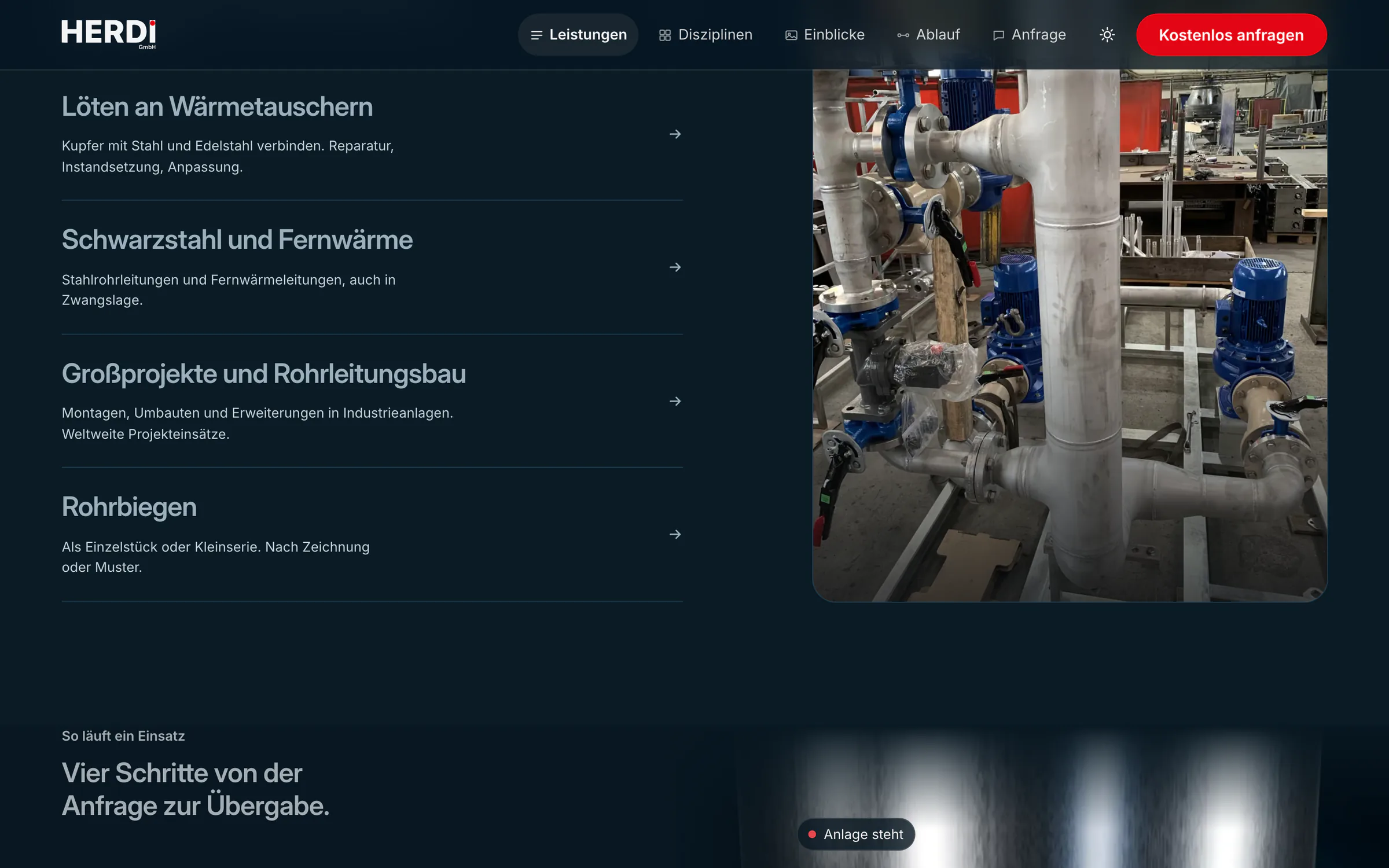Image resolution: width=1389 pixels, height=868 pixels.
Task: Open the Rohrbiegen heading
Action: [x=129, y=507]
